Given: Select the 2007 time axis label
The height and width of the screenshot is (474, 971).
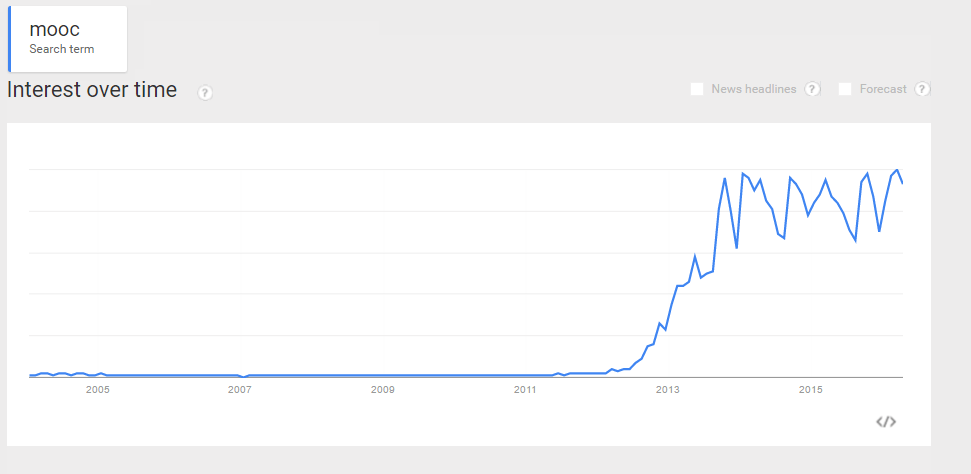Looking at the screenshot, I should coord(239,390).
